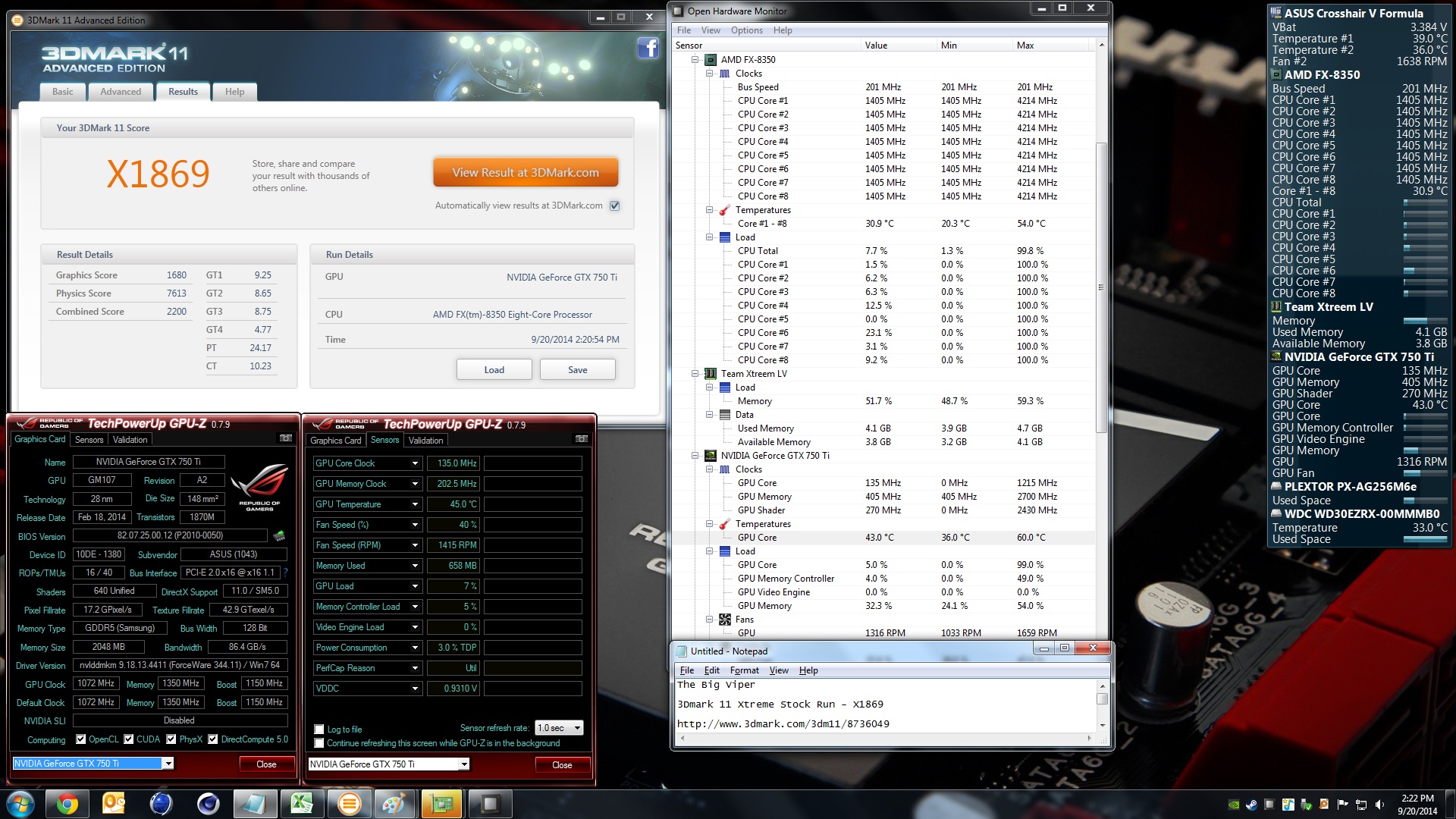Click Close button in left GPU-Z window
The image size is (1456, 819).
coord(266,764)
